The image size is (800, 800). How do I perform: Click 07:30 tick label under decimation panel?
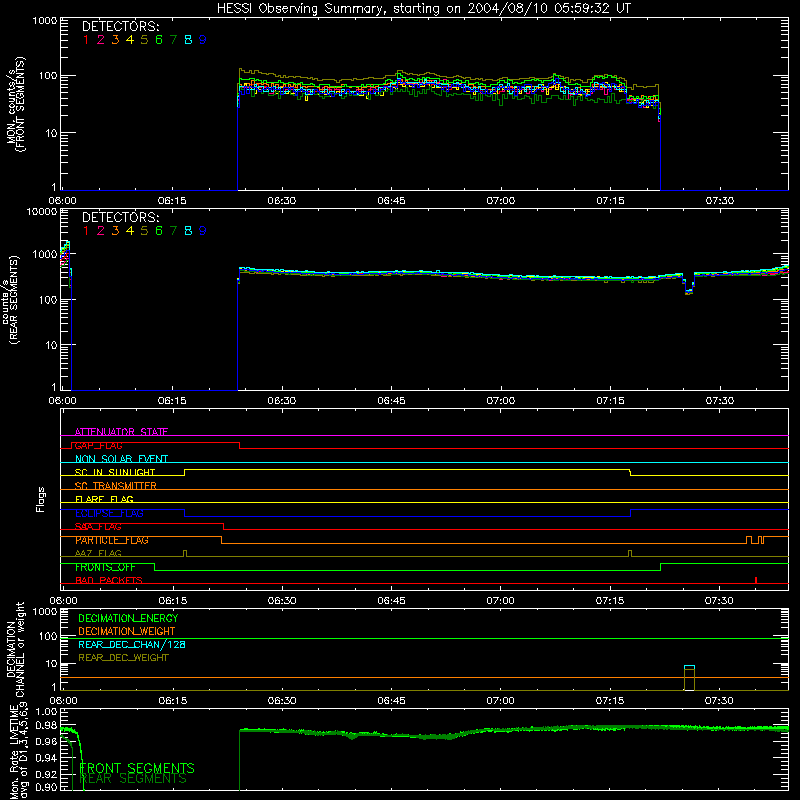pos(719,701)
